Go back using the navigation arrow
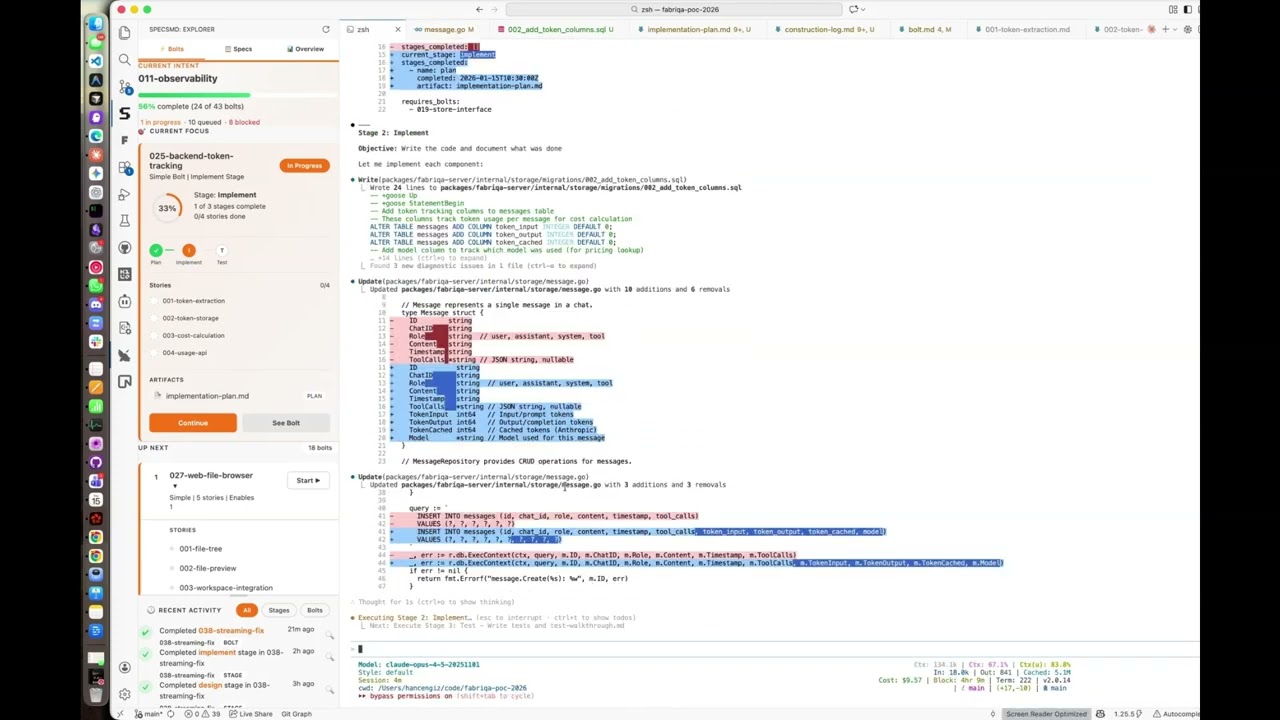 [479, 9]
